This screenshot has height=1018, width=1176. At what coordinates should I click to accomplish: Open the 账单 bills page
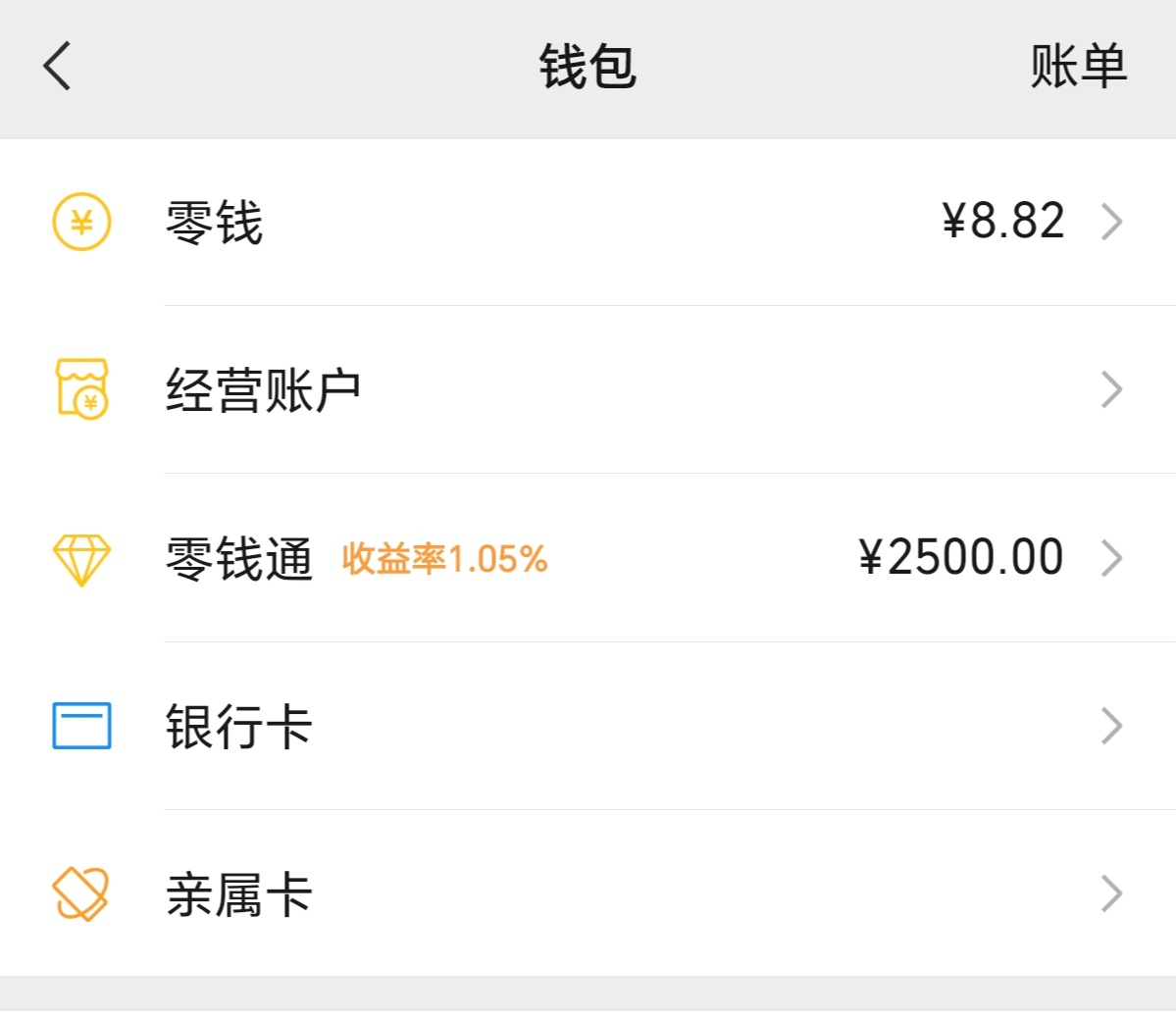1078,67
